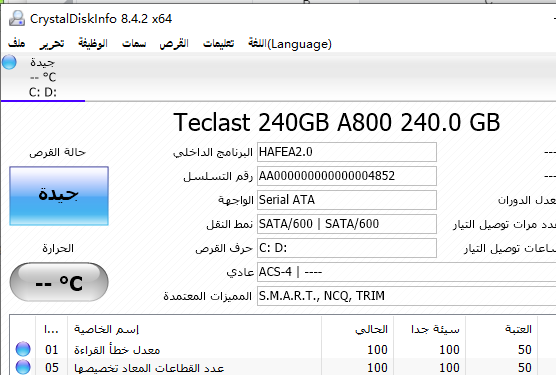Click the SATA/600 transfer mode field
The image size is (556, 375).
(347, 224)
